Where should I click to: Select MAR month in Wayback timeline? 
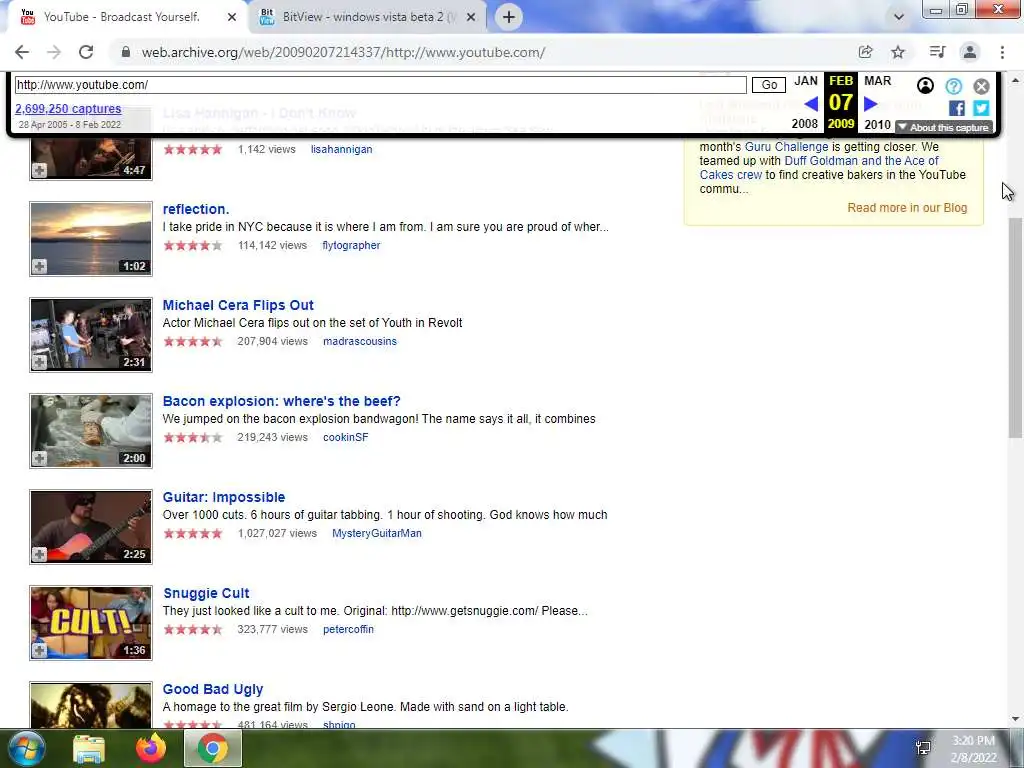[878, 81]
